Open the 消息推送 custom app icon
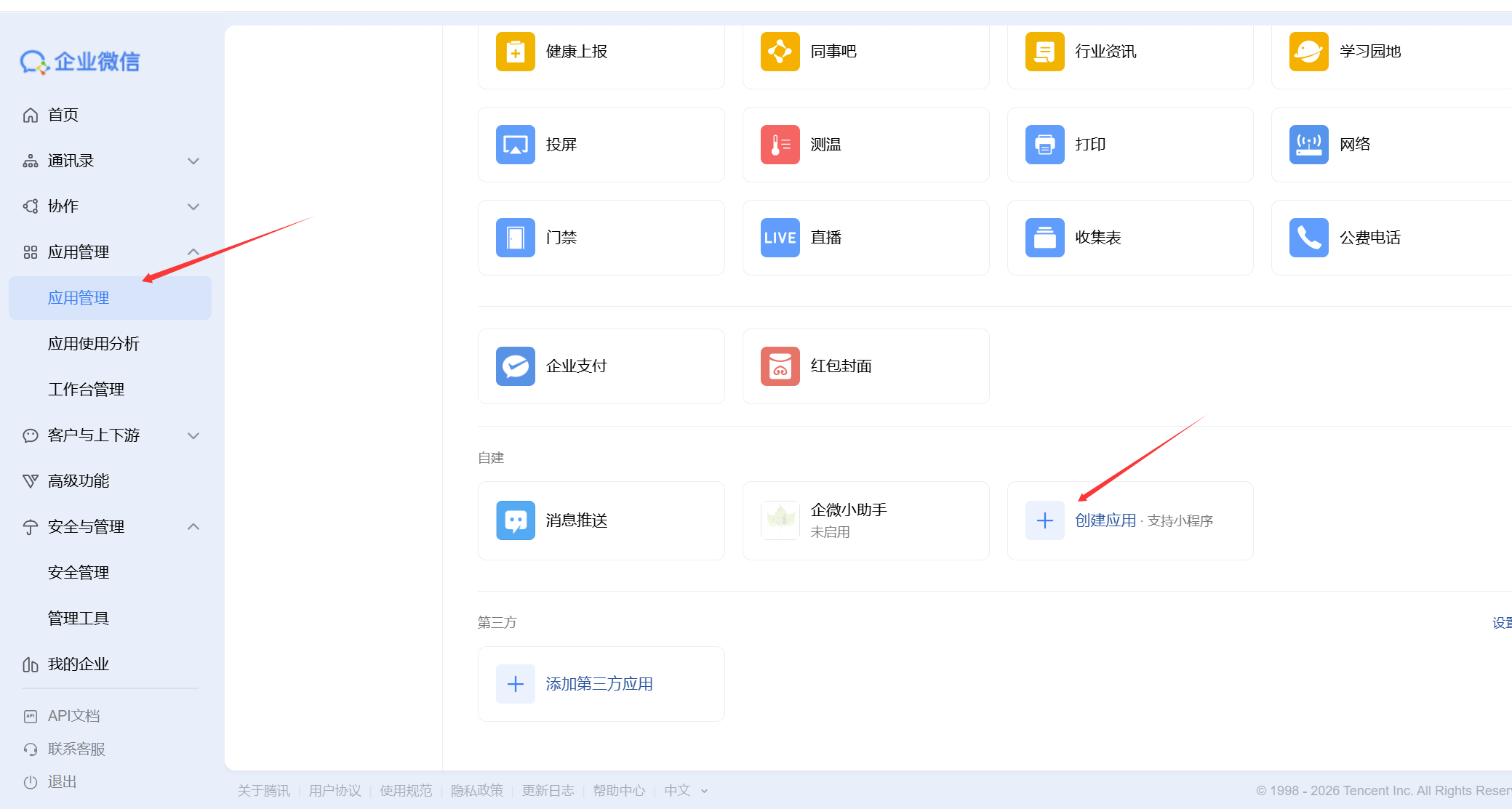The height and width of the screenshot is (809, 1512). coord(515,520)
